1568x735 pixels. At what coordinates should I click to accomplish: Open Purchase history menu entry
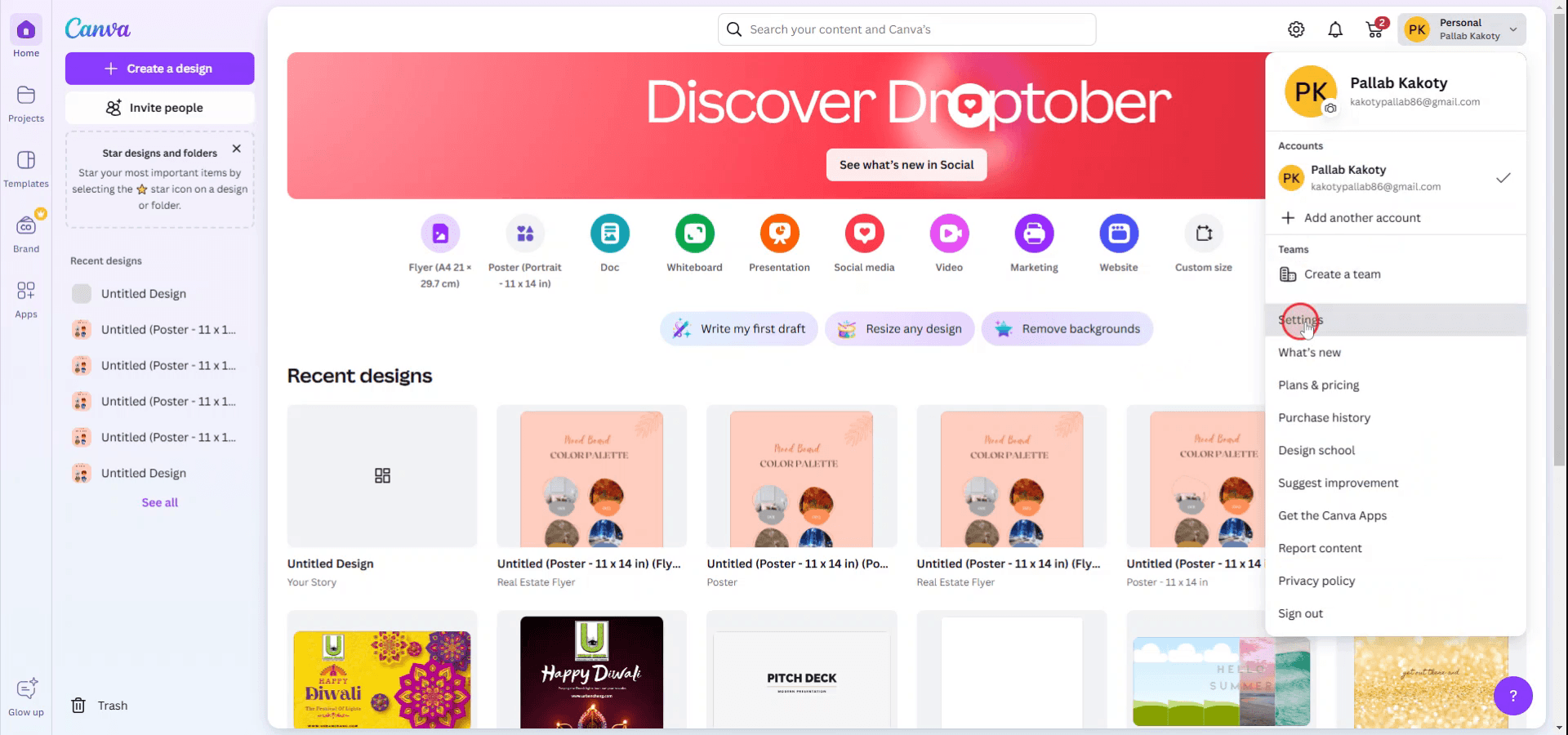(x=1395, y=418)
